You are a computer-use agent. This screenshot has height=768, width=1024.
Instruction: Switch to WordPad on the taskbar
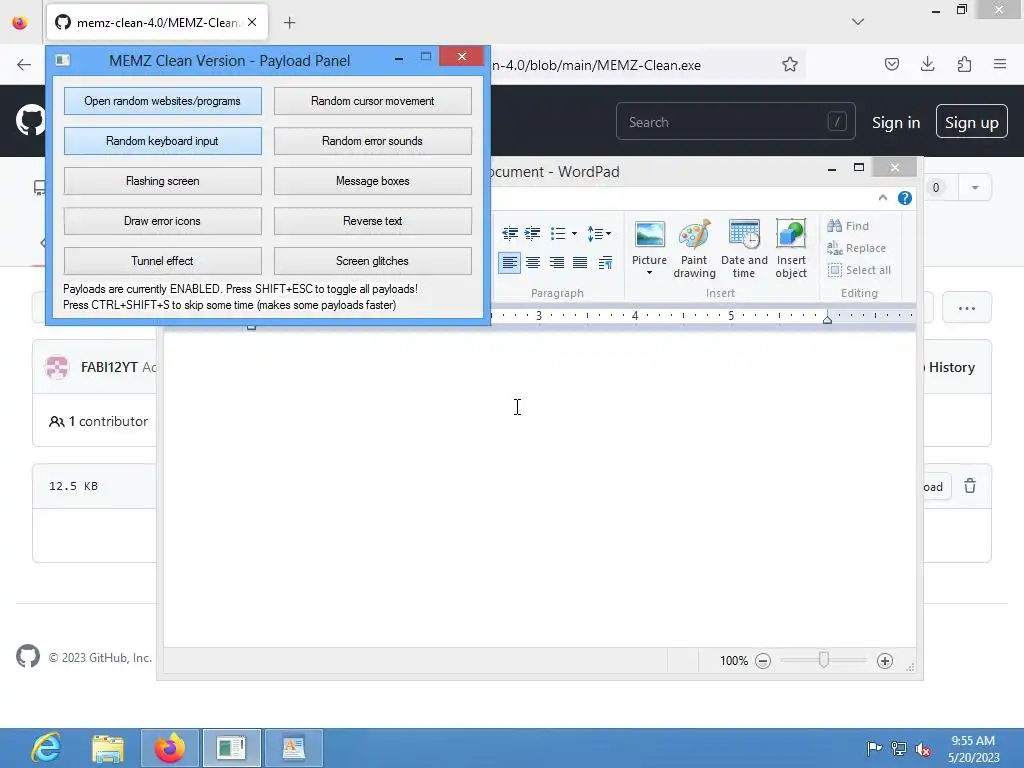pos(293,748)
